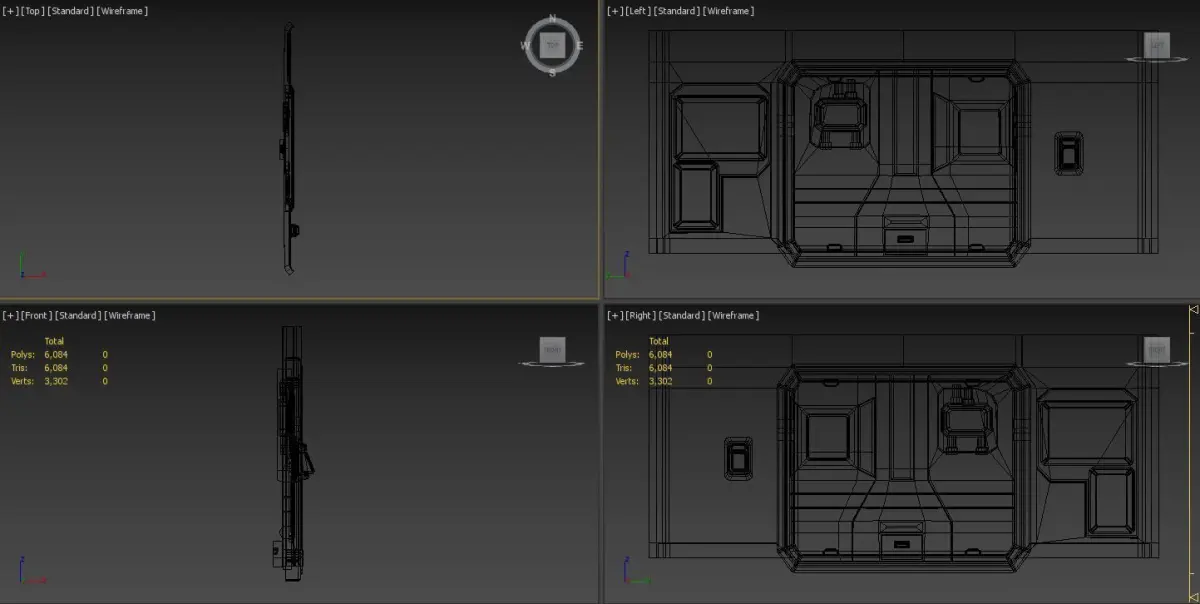This screenshot has width=1200, height=604.
Task: Open the [Standard] menu in Front viewport
Action: (x=78, y=315)
